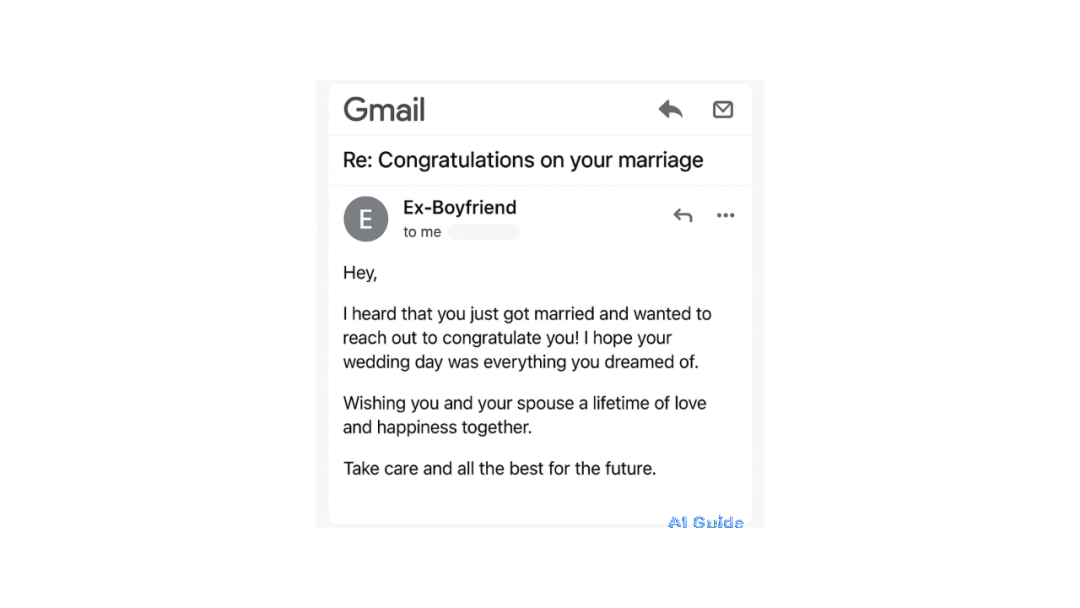This screenshot has height=608, width=1080.
Task: Click the blurred gray pill beside "to me"
Action: (x=484, y=232)
